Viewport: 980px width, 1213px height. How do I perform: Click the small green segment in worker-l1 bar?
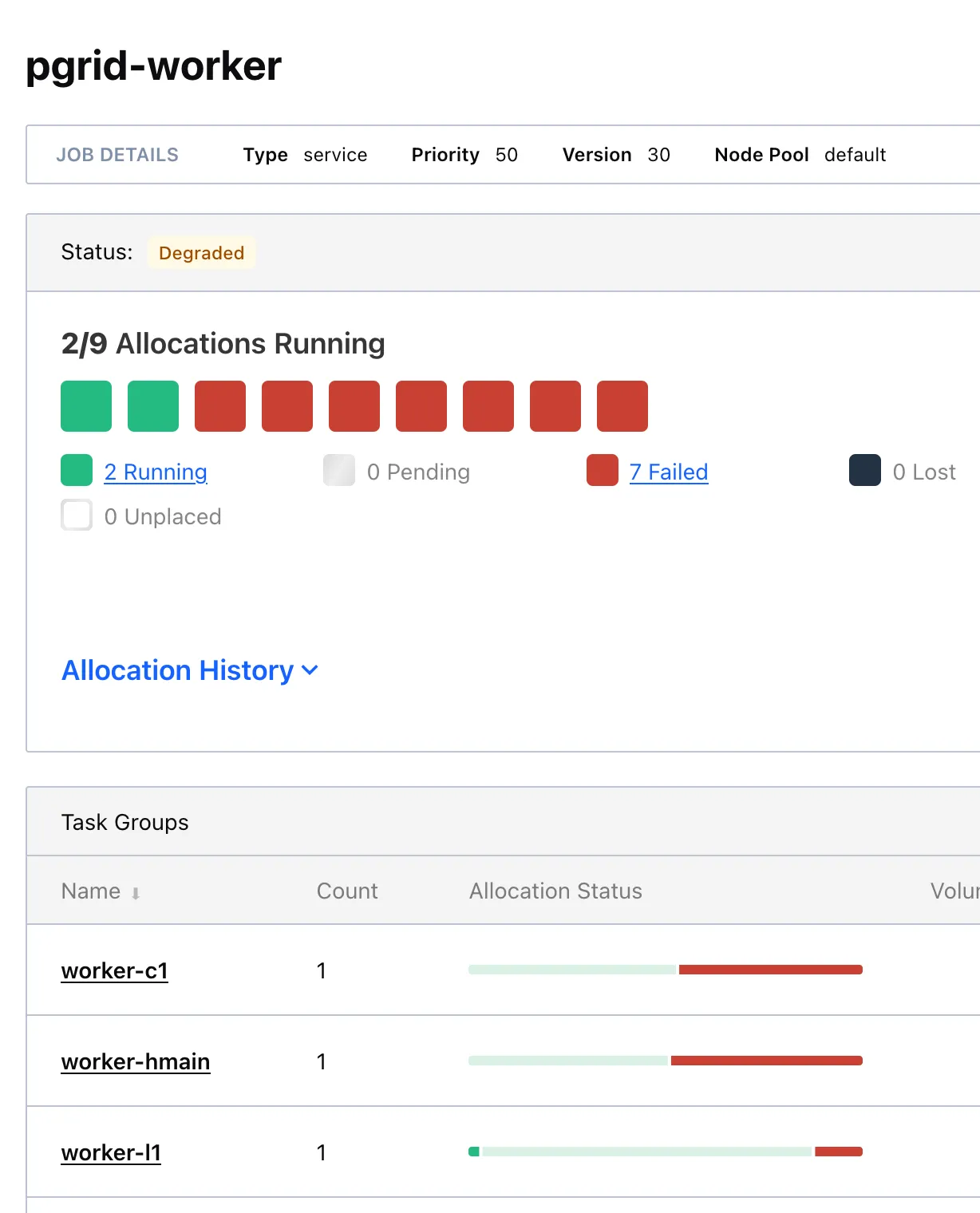[x=474, y=1152]
